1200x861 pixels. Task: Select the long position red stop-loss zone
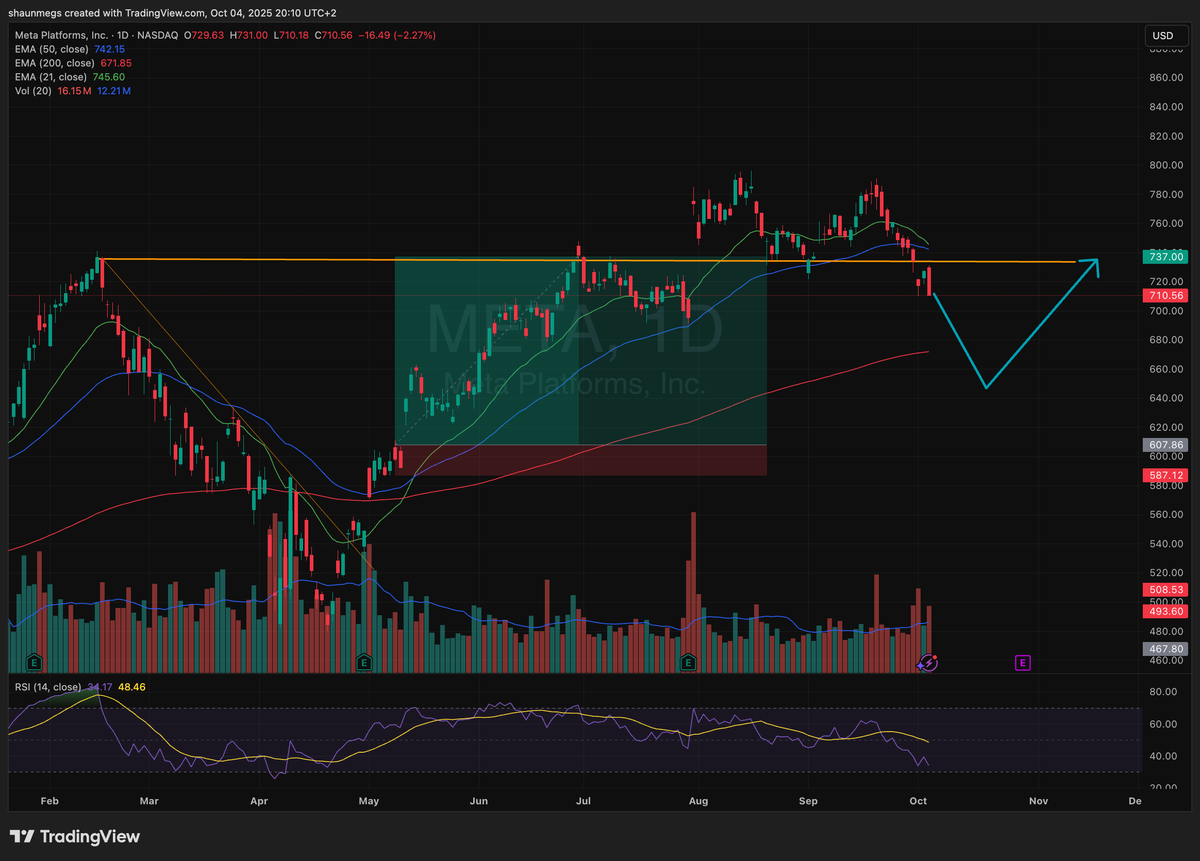click(581, 460)
